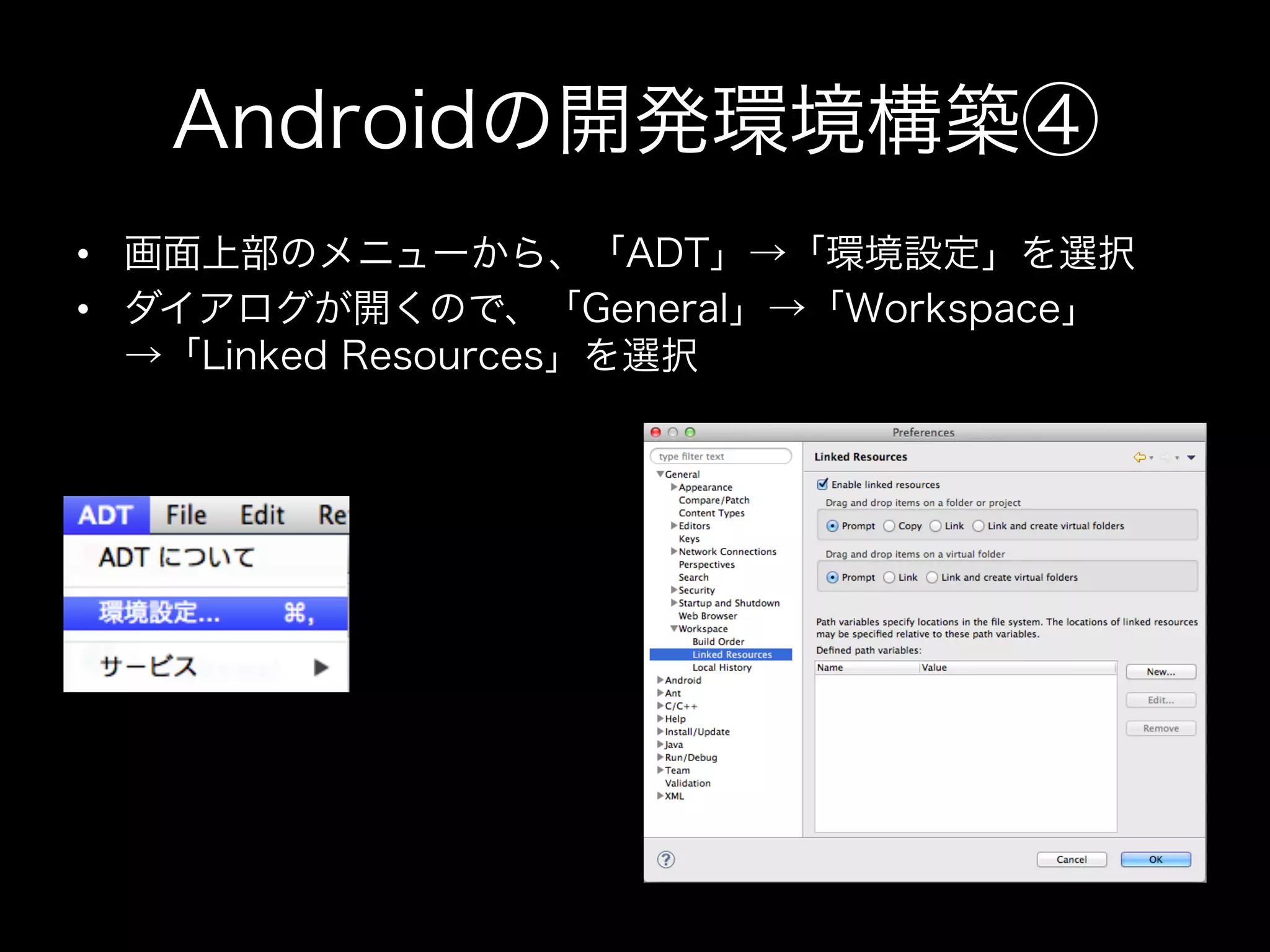The width and height of the screenshot is (1270, 952).
Task: Expand the Install/Update node
Action: tap(660, 731)
